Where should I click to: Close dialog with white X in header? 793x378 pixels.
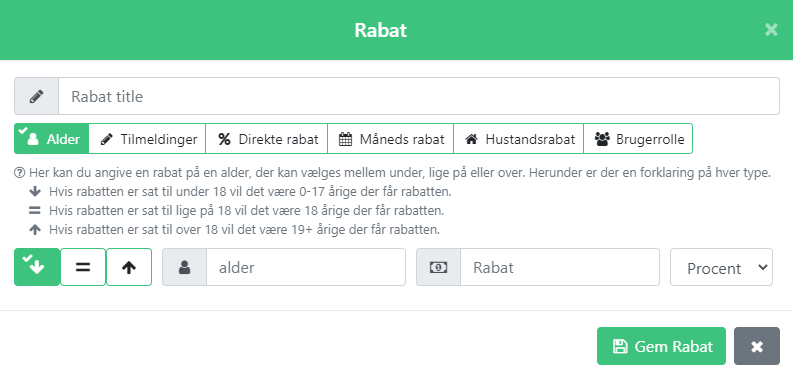(x=771, y=30)
